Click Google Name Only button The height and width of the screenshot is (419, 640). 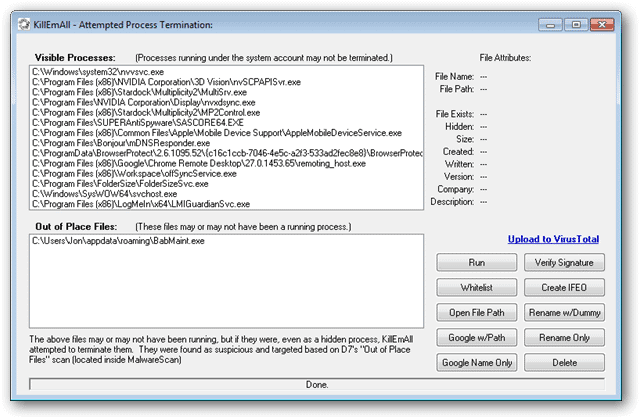click(x=476, y=363)
